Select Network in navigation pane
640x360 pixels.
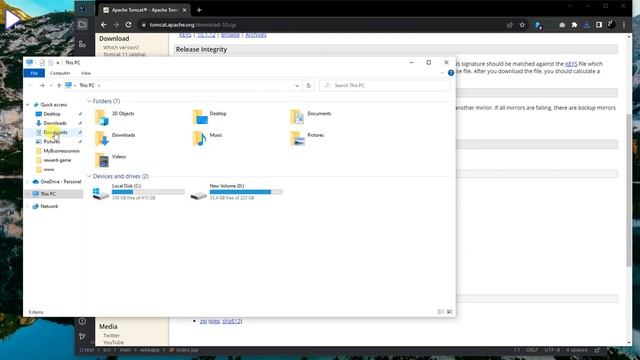click(49, 207)
